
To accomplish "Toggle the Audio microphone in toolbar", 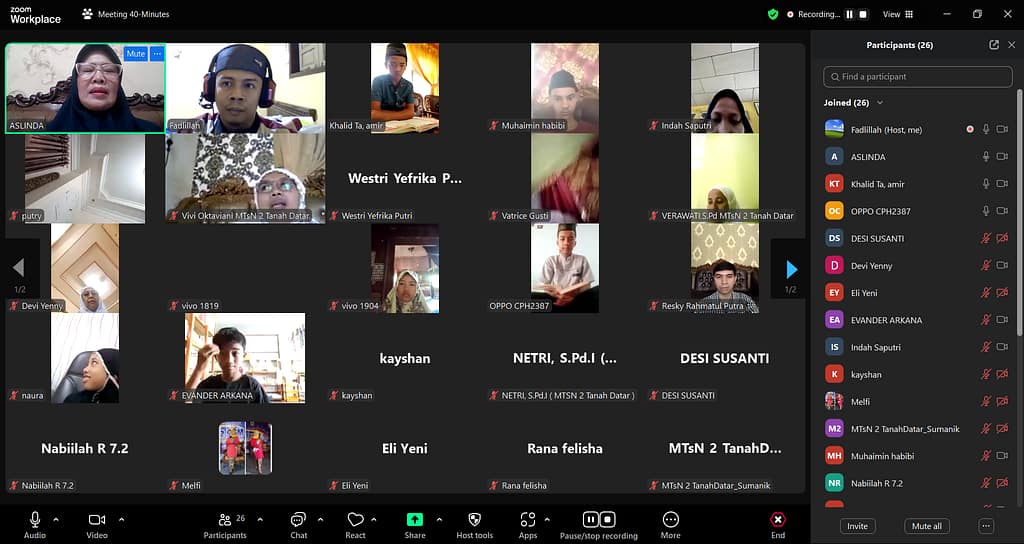I will pos(35,520).
